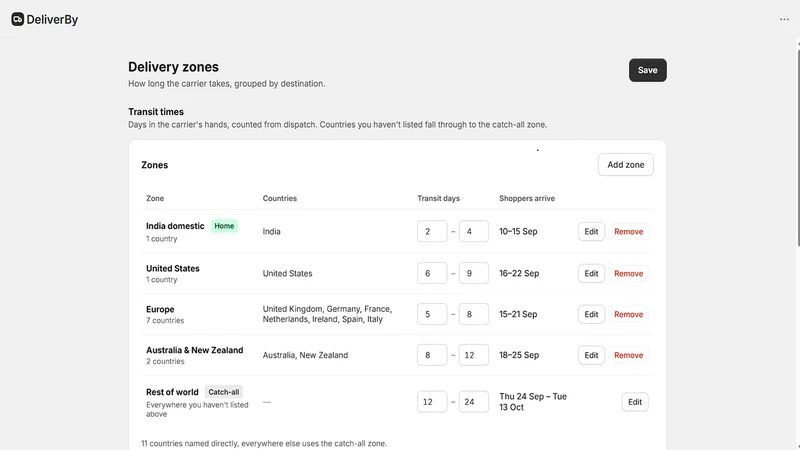Click the Europe countries list cell
Screen dimensions: 800x450
pyautogui.click(x=328, y=314)
